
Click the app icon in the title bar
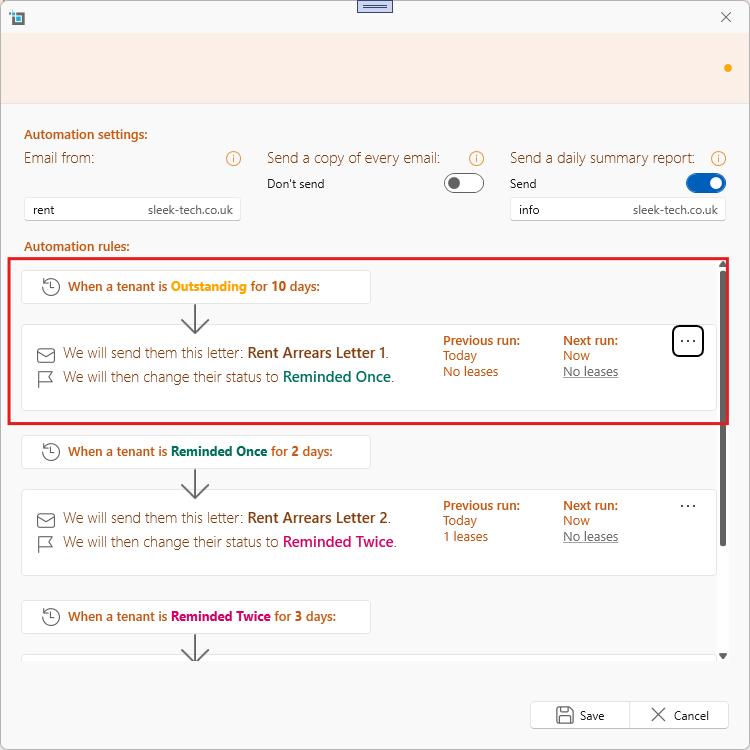coord(17,18)
